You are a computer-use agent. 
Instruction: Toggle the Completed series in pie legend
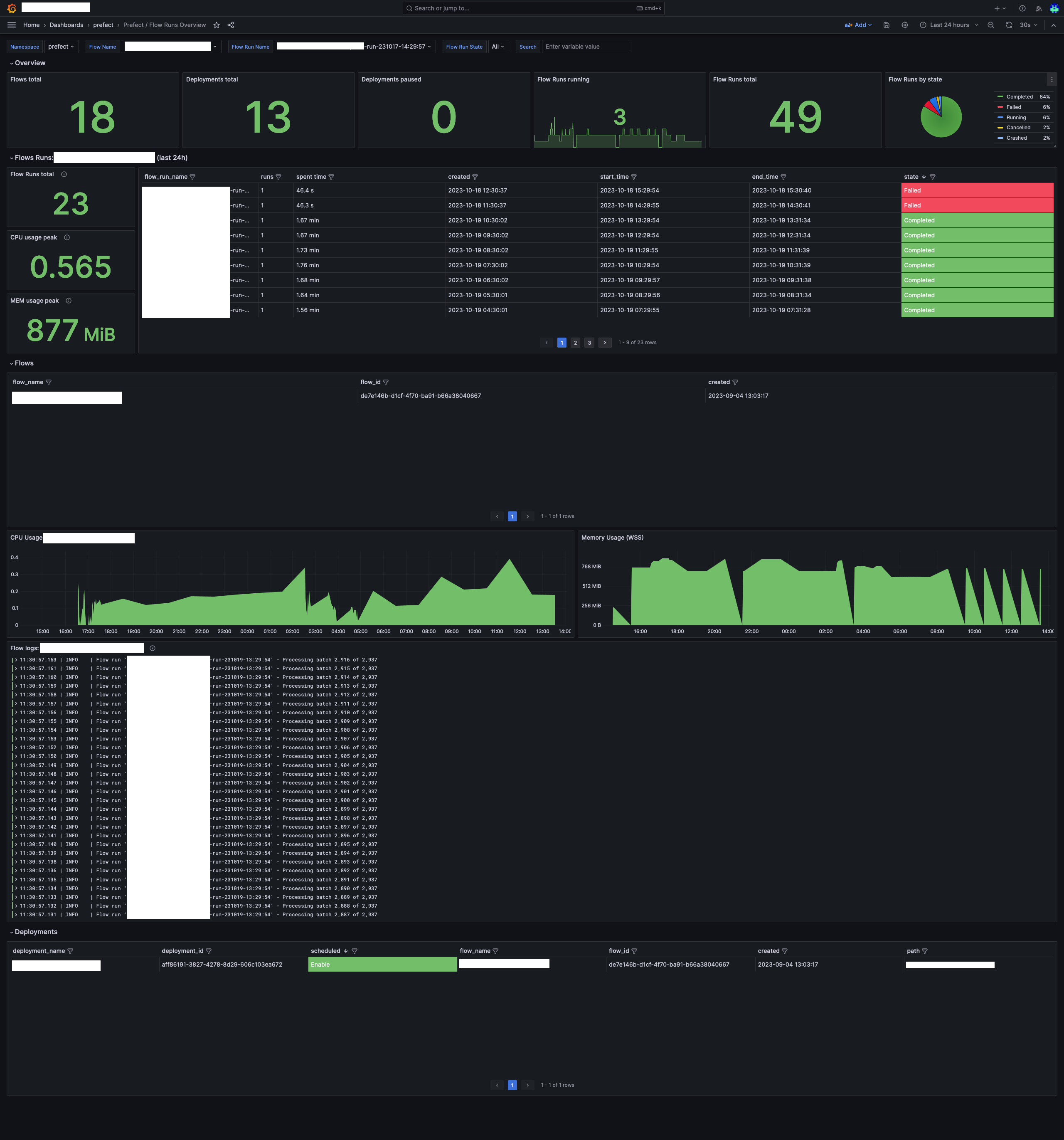coord(1019,97)
